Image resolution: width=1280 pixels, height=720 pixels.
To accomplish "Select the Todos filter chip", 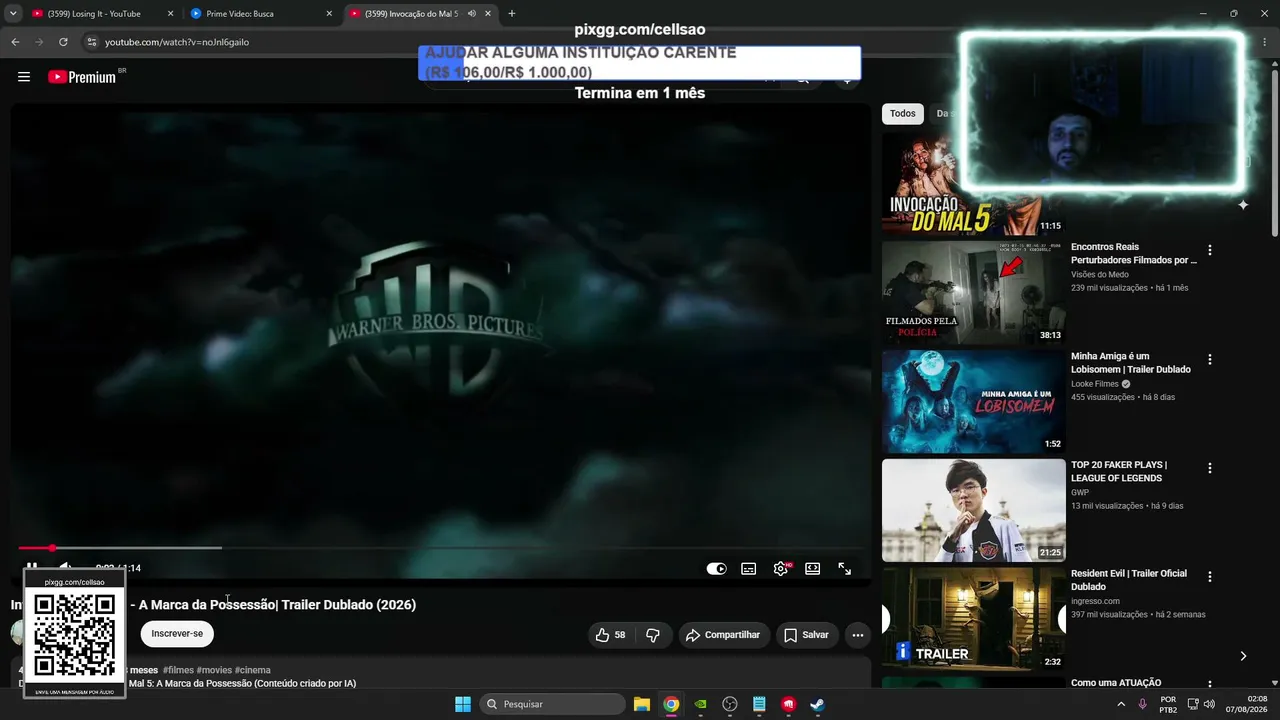I will [x=903, y=114].
